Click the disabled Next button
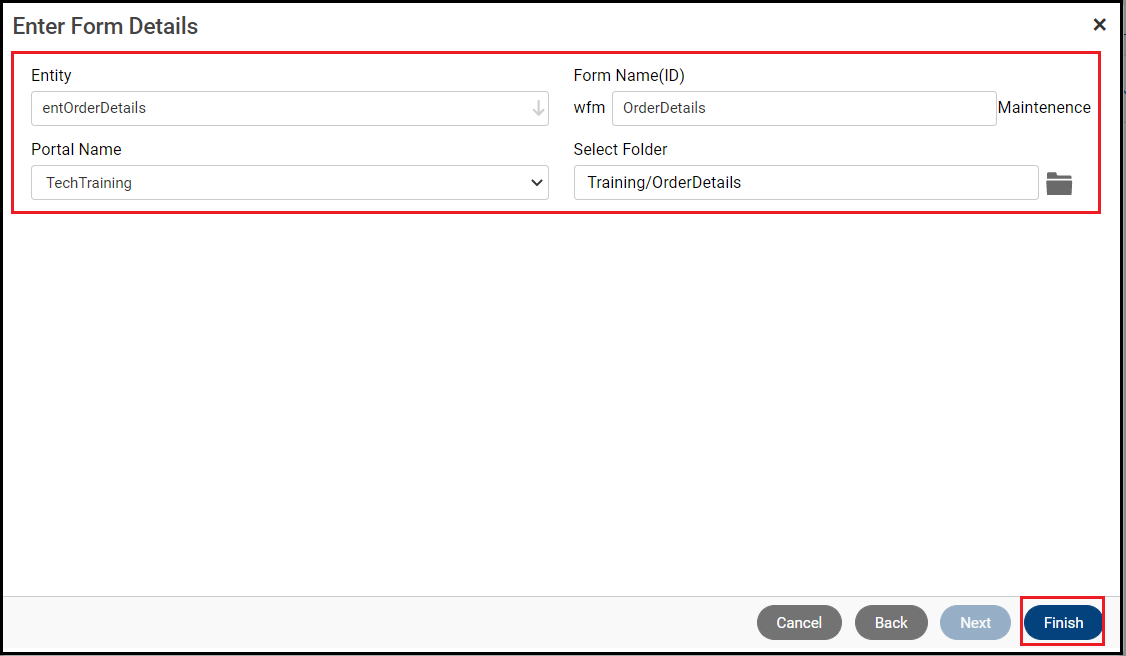 click(x=975, y=622)
